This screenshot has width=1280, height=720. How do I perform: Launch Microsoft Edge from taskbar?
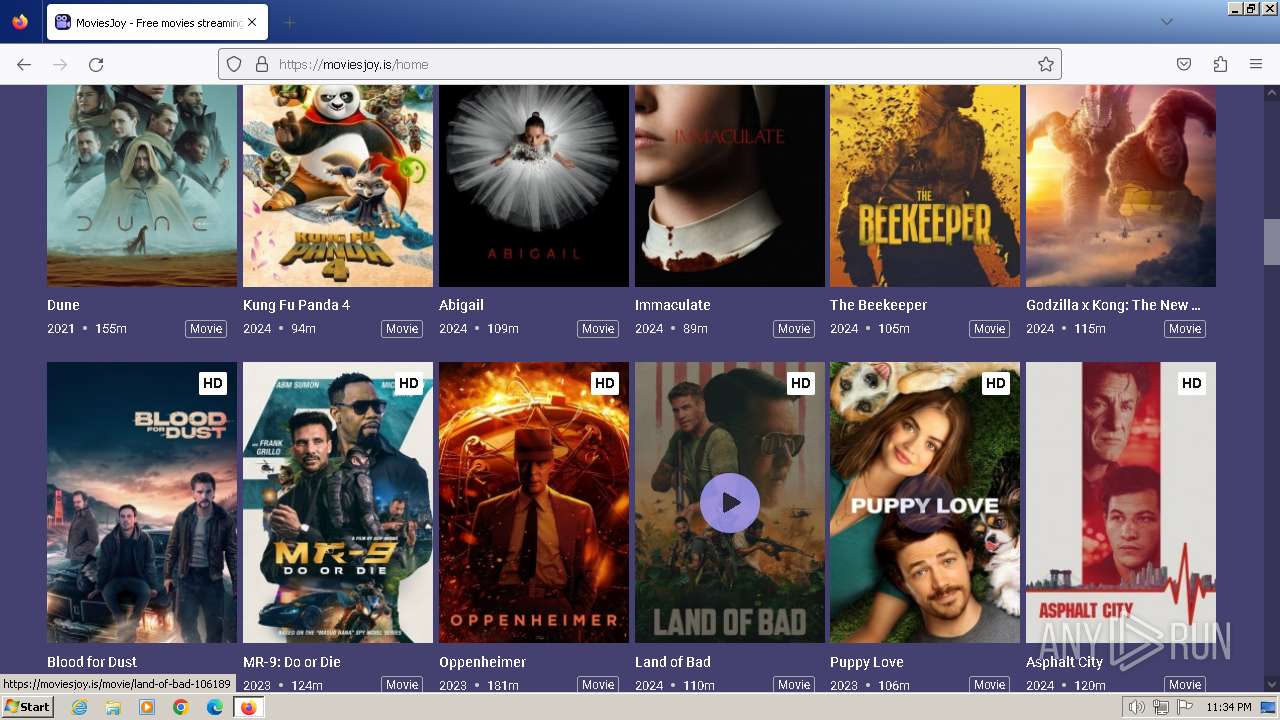(x=215, y=707)
